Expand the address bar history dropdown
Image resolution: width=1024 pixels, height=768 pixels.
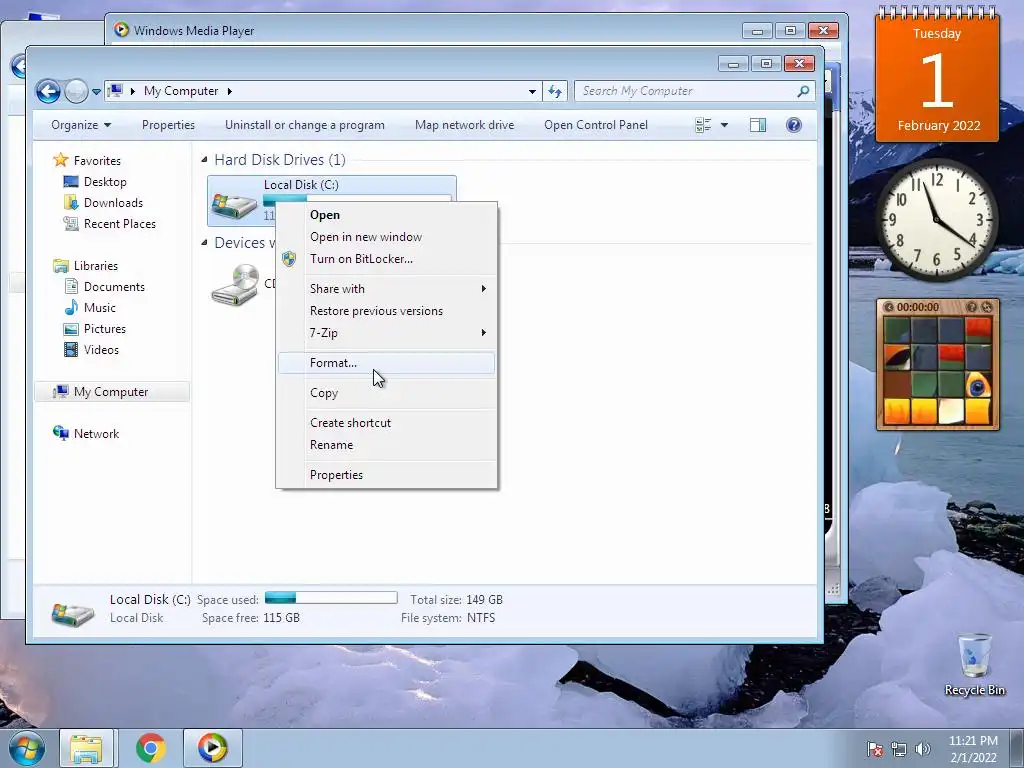tap(532, 91)
